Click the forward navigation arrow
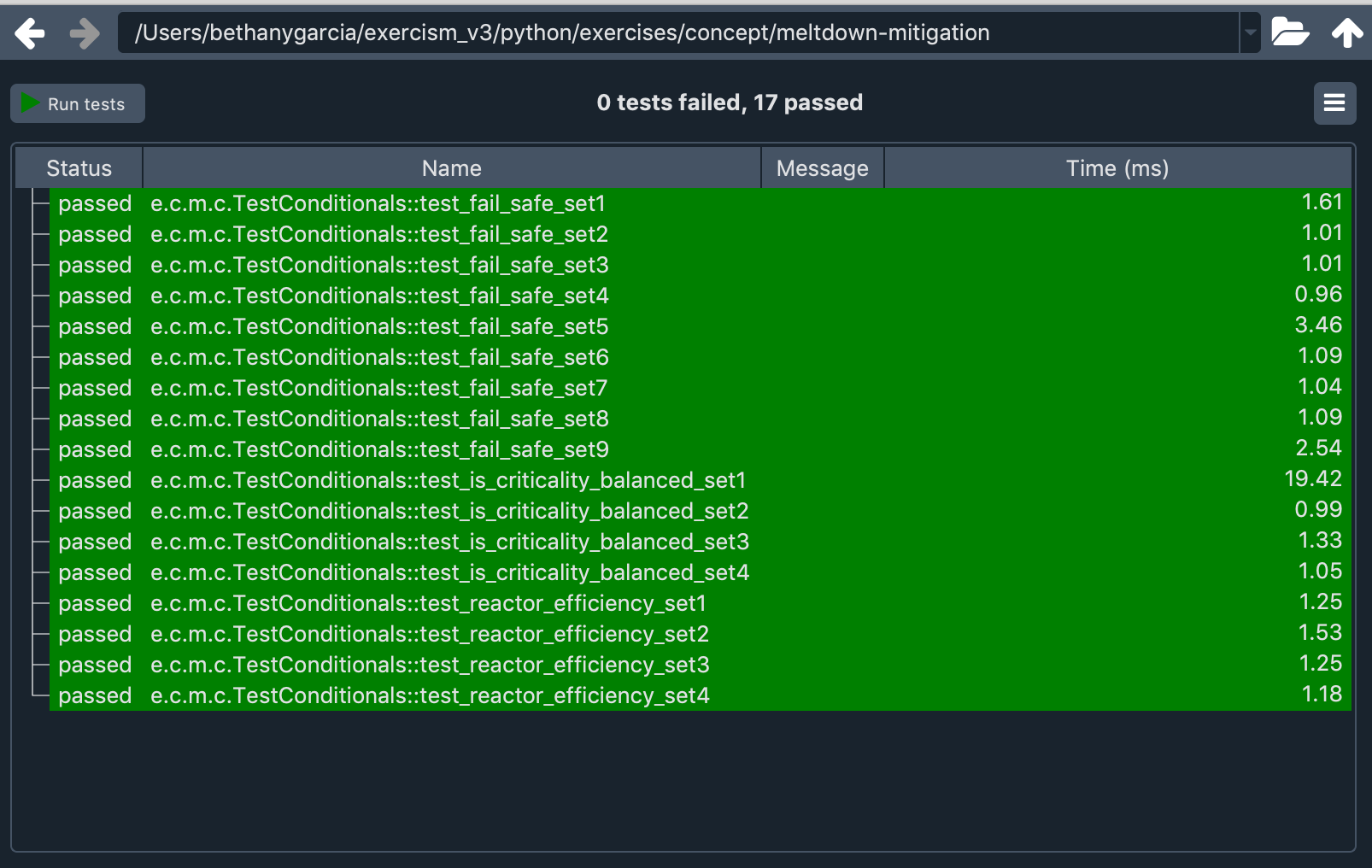The width and height of the screenshot is (1372, 868). pos(83,32)
